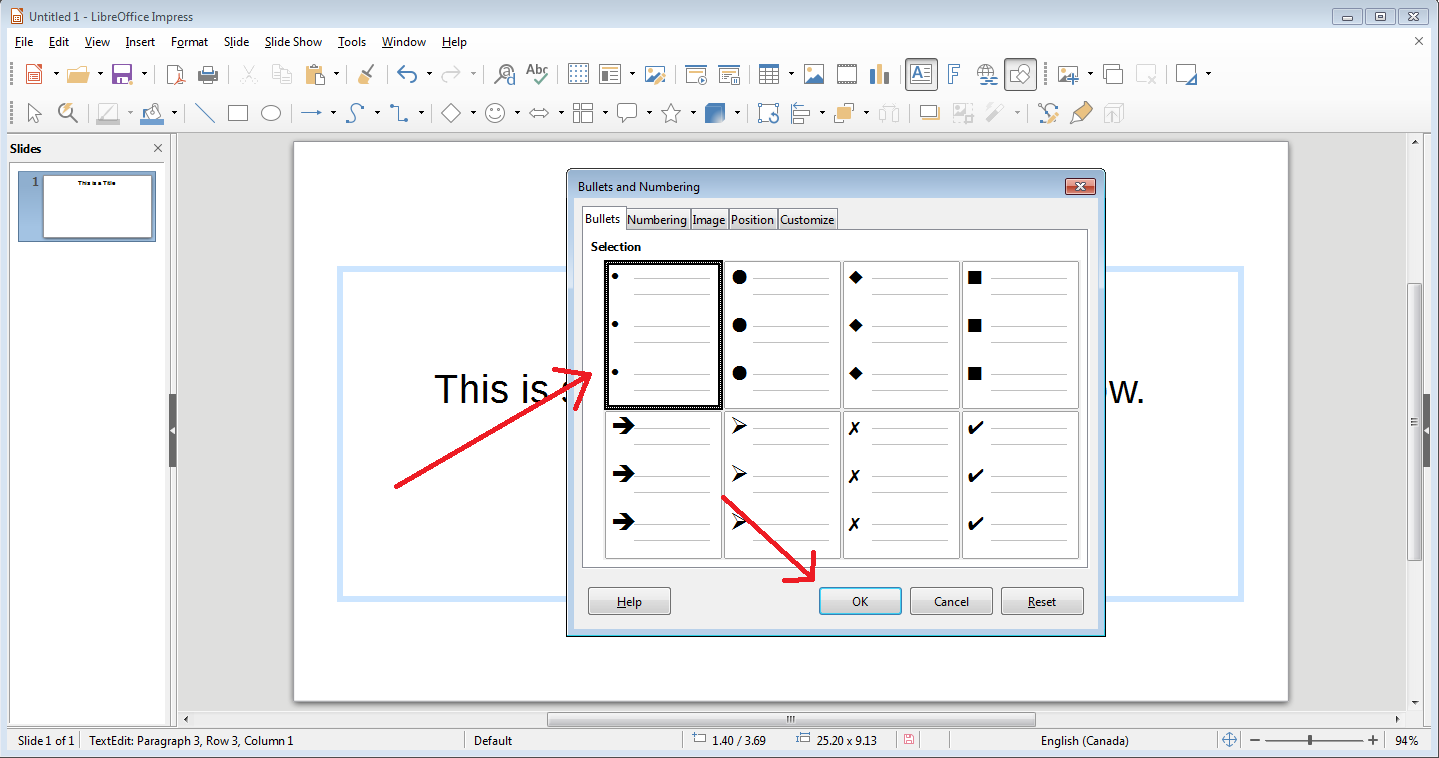Select the Insert Table icon

pos(769,74)
